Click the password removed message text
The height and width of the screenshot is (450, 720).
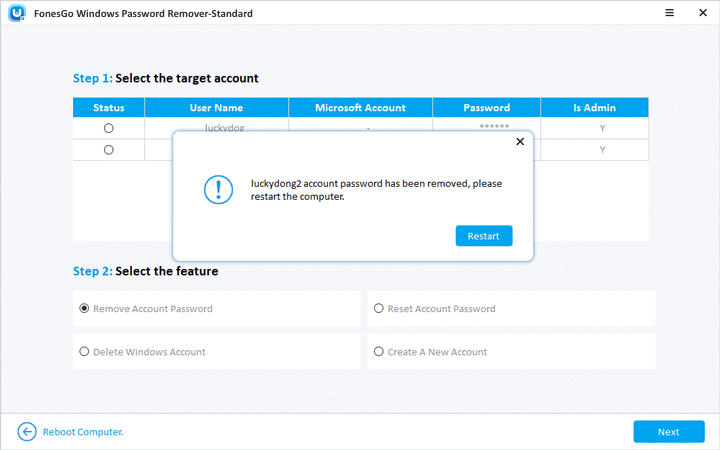[376, 190]
